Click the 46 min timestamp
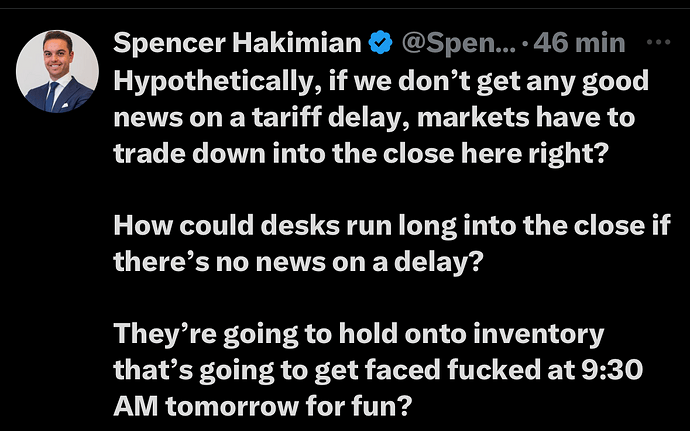Viewport: 690px width, 431px height. (579, 43)
